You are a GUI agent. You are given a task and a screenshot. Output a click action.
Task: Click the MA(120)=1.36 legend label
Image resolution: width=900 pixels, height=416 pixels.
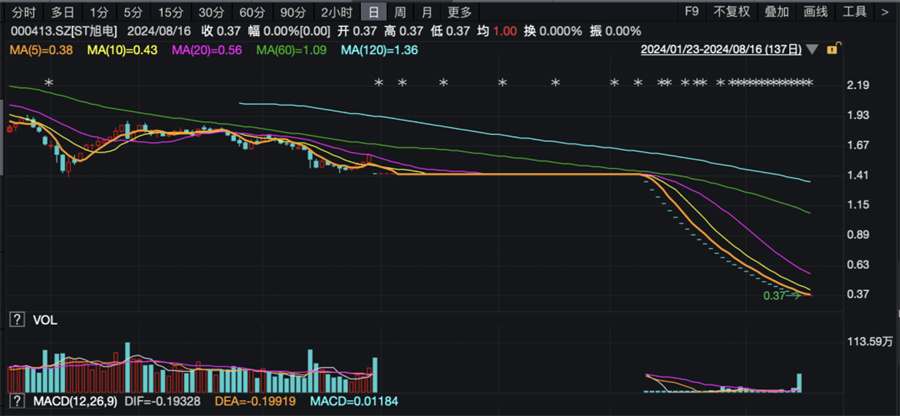pos(379,50)
